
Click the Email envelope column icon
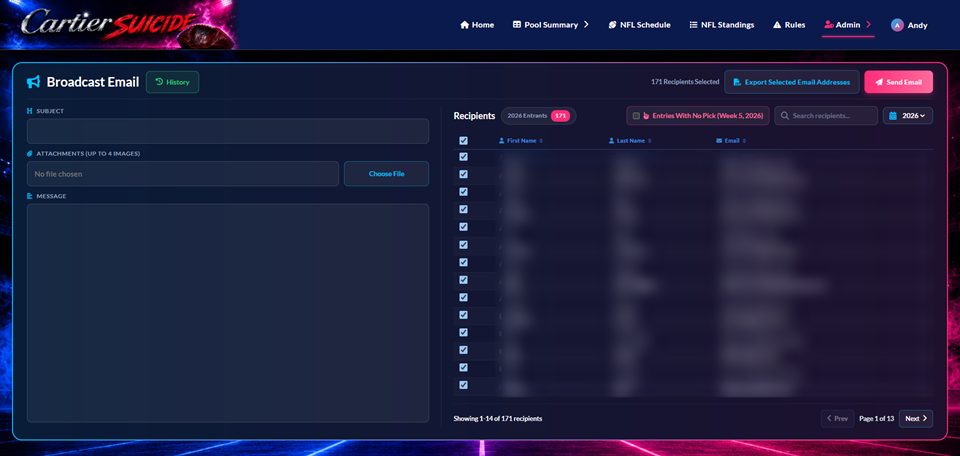pyautogui.click(x=719, y=141)
